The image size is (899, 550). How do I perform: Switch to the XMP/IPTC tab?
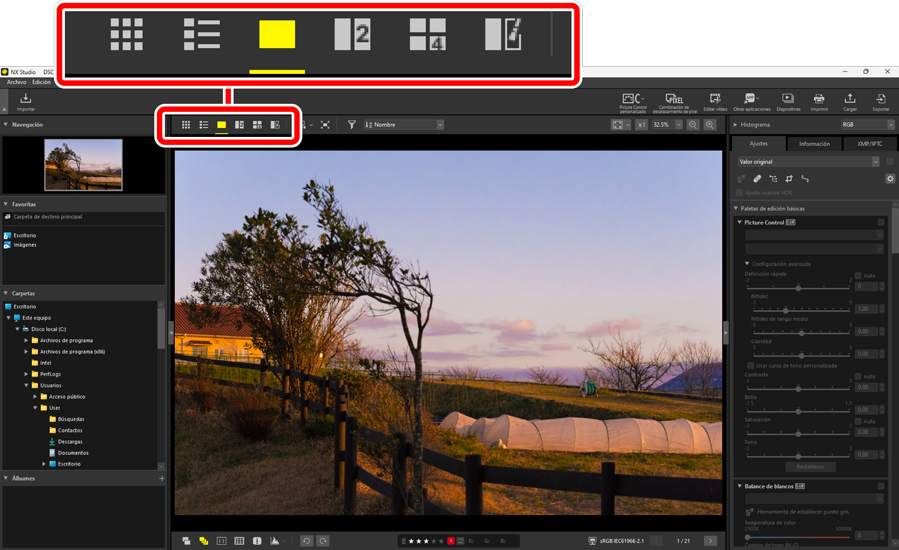pos(869,143)
